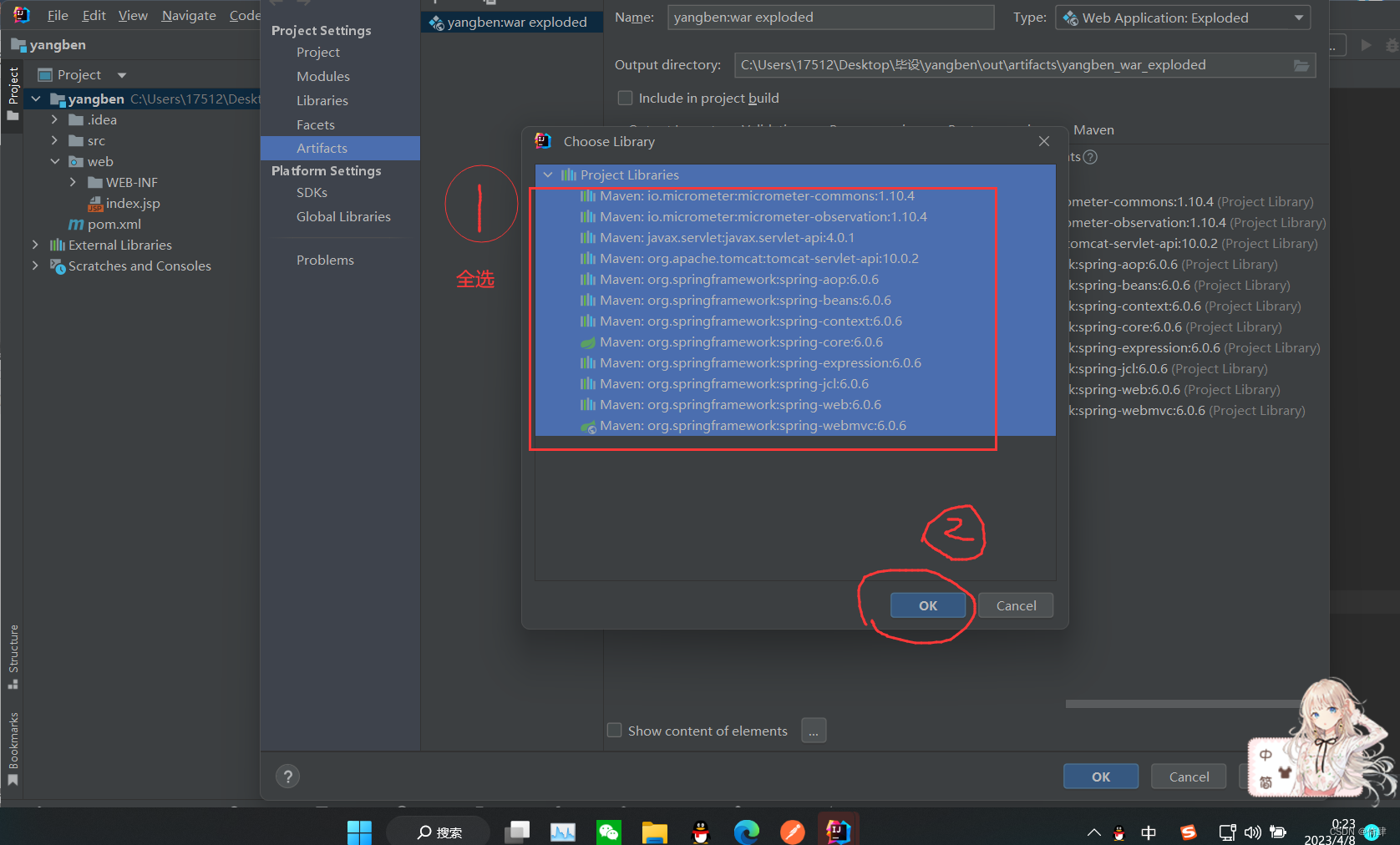1400x845 pixels.
Task: Expand the .idea folder
Action: [x=54, y=119]
